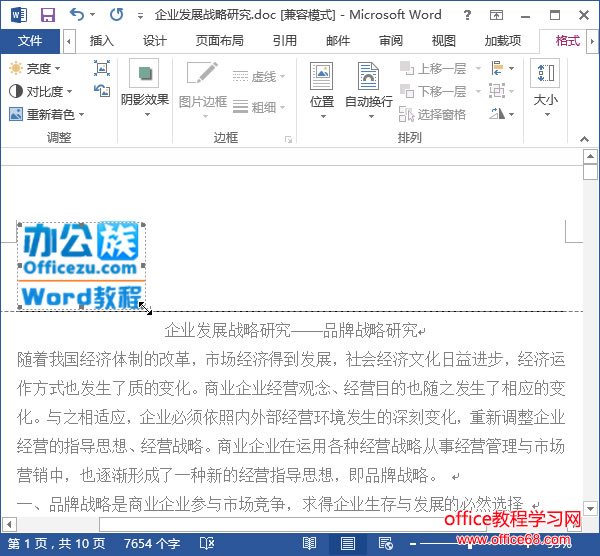Viewport: 600px width, 556px height.
Task: Open the 虚线 dashes dropdown
Action: [259, 77]
